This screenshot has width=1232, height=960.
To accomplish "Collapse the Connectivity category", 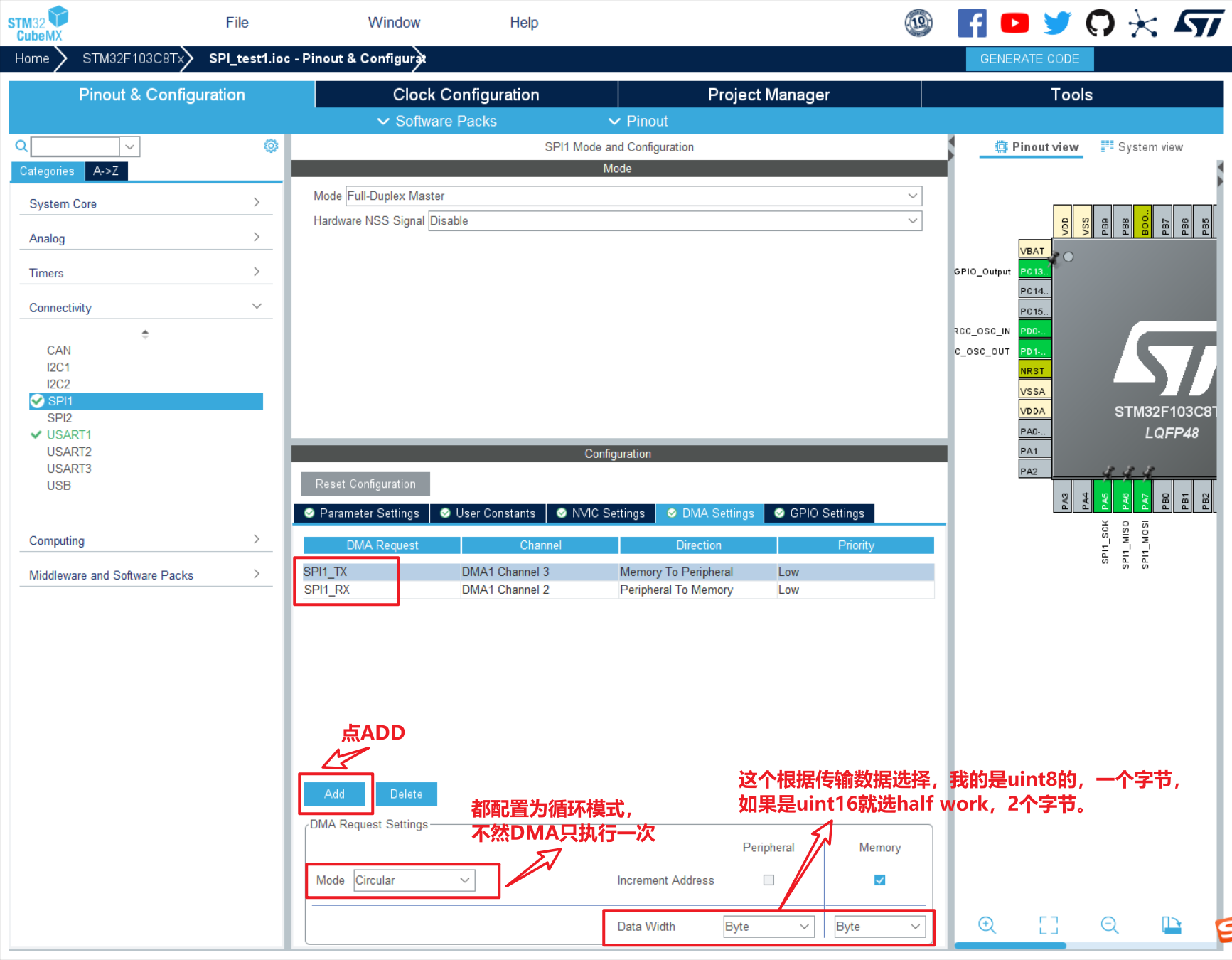I will tap(146, 308).
